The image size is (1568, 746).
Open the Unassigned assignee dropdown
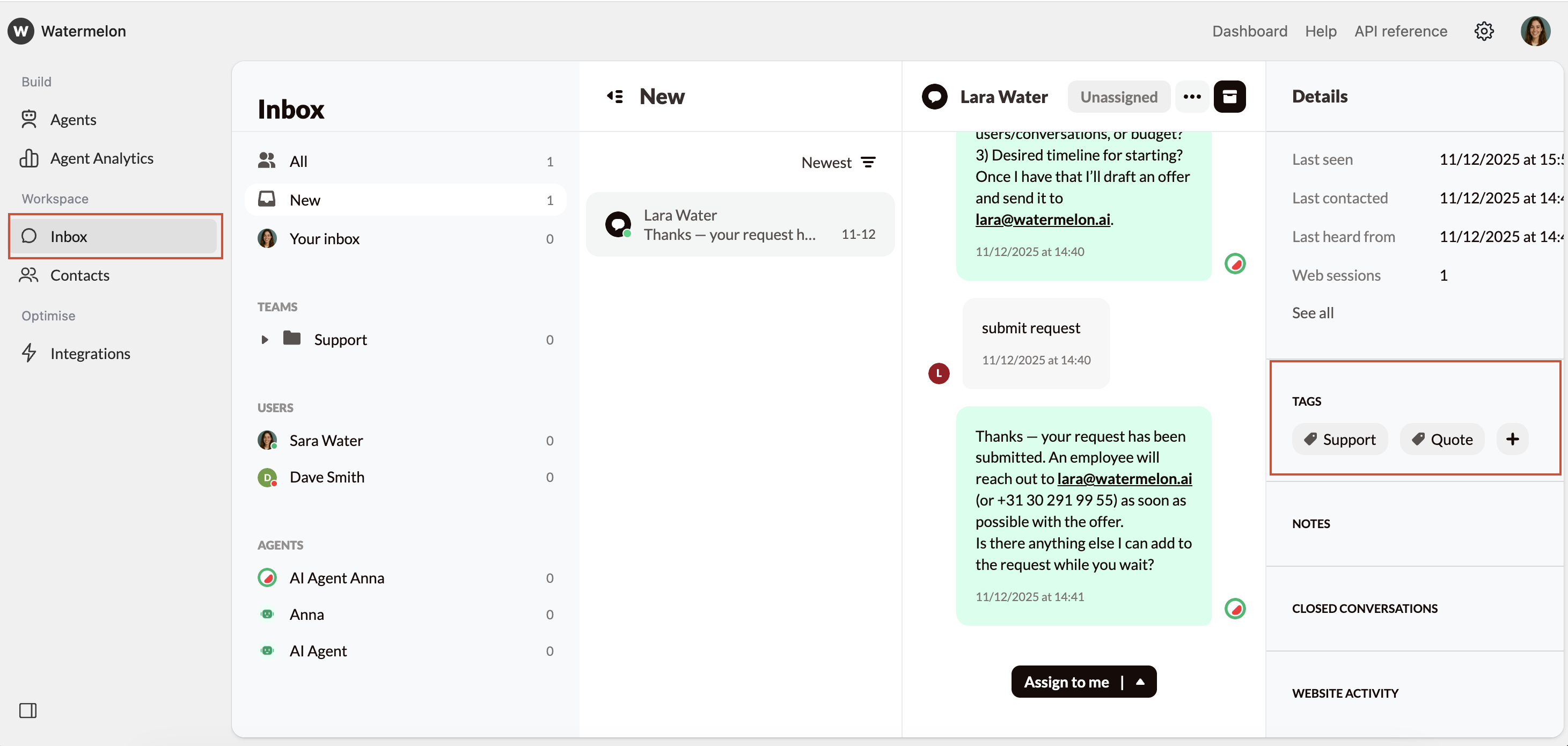pyautogui.click(x=1119, y=96)
